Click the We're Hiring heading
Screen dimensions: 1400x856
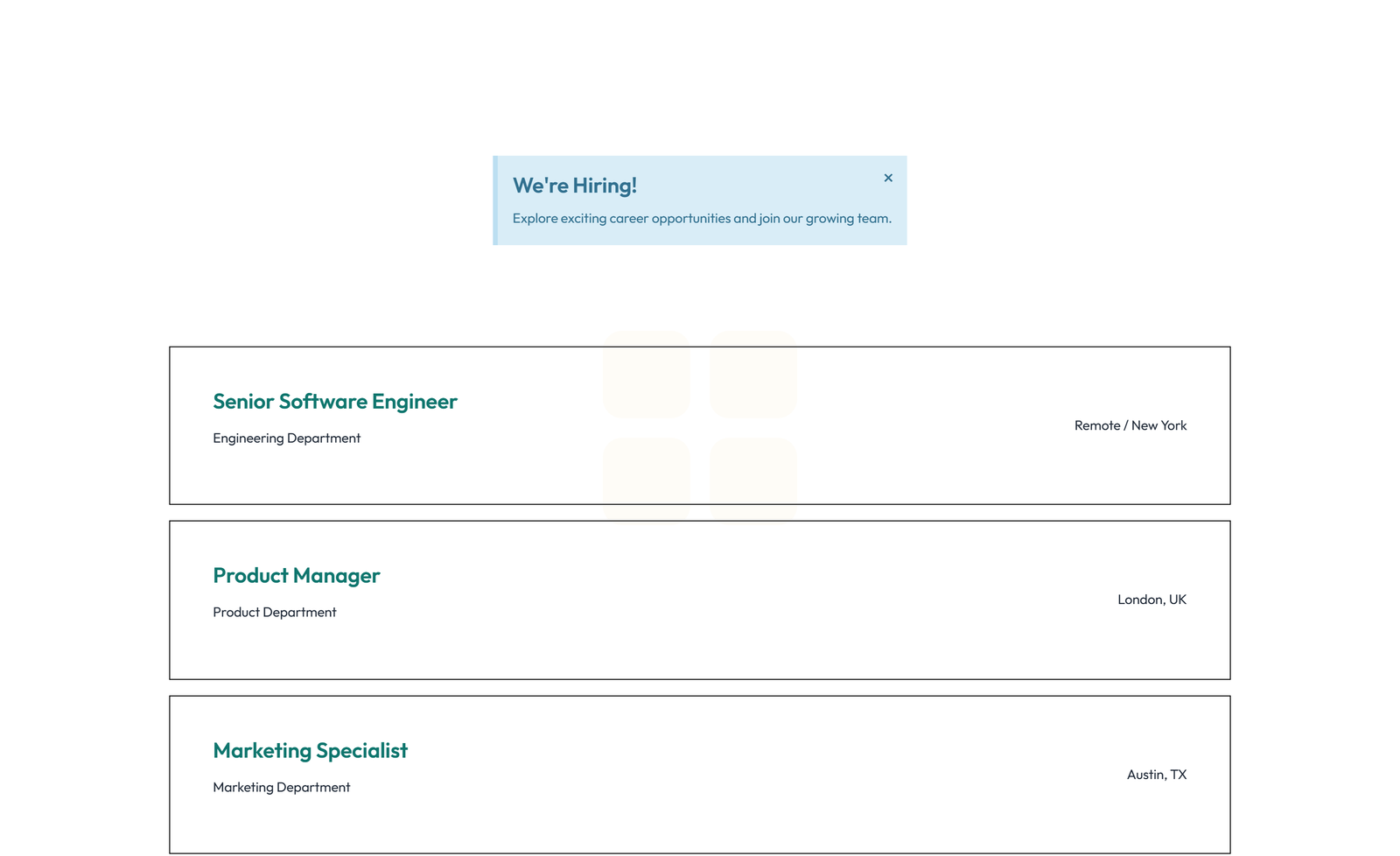pyautogui.click(x=575, y=185)
